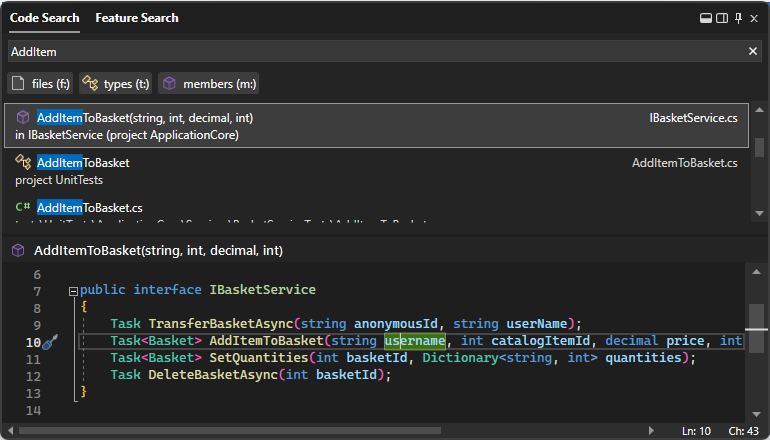The image size is (770, 440).
Task: Click the Ln: 10 line indicator
Action: (696, 431)
